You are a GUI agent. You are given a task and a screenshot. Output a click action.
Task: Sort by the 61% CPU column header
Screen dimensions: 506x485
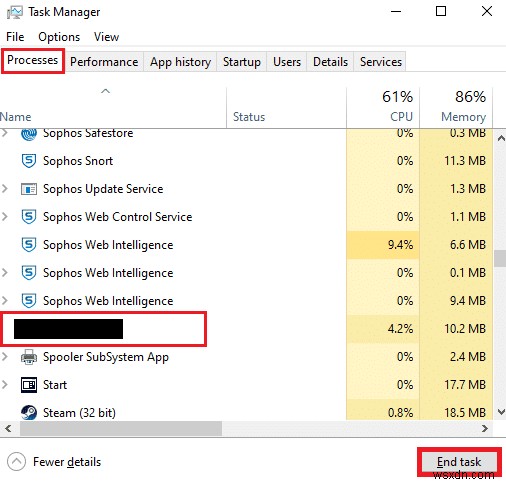click(x=383, y=108)
